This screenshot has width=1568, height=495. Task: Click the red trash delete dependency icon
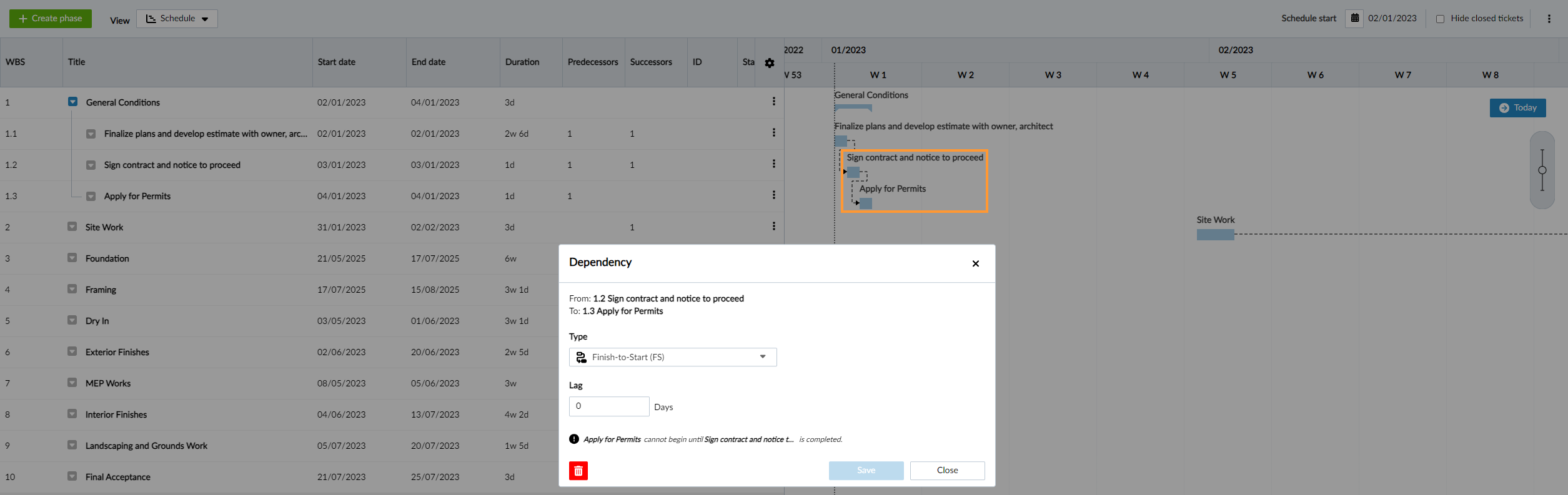pos(578,471)
